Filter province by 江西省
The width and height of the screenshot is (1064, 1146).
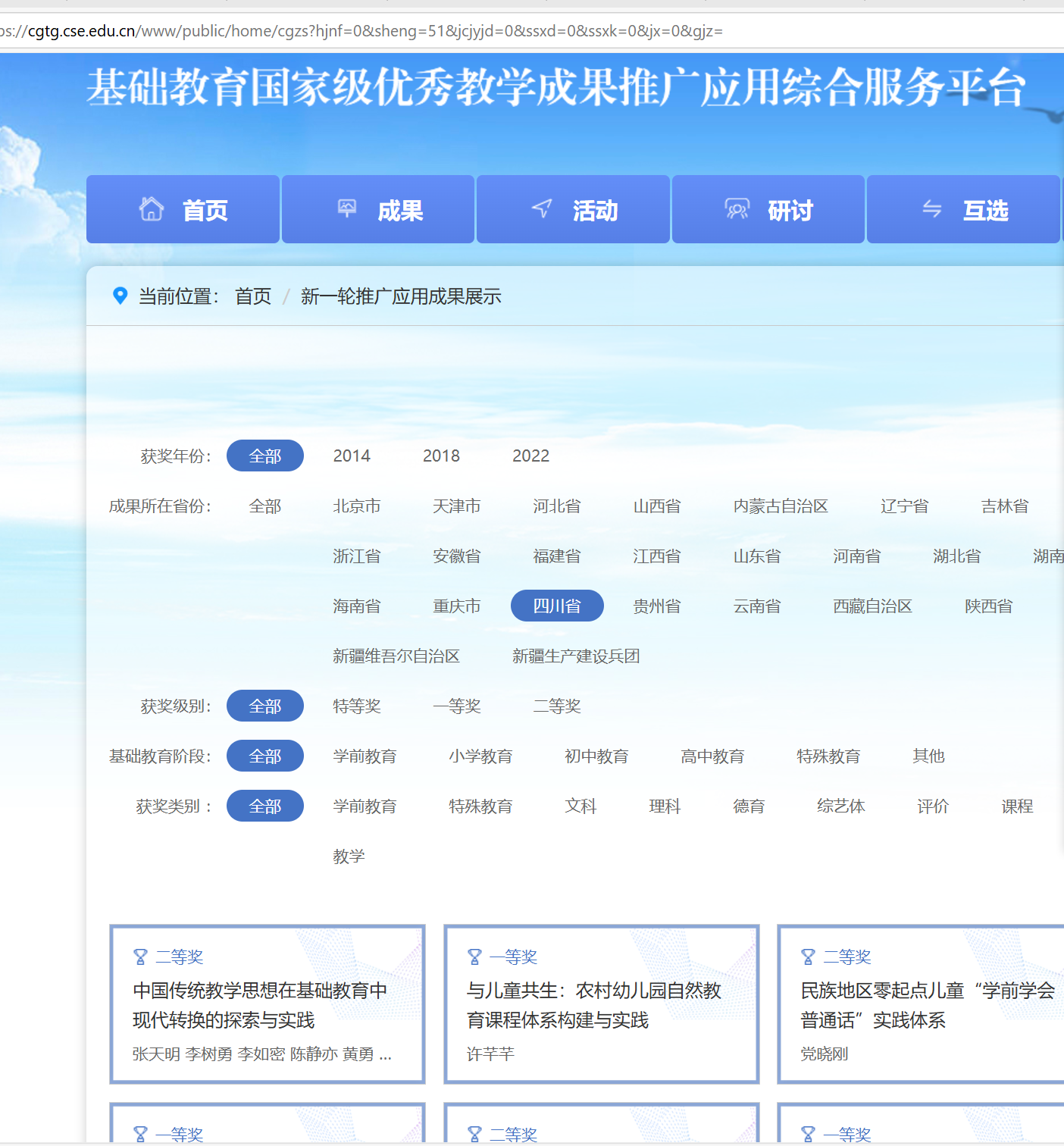[x=657, y=556]
